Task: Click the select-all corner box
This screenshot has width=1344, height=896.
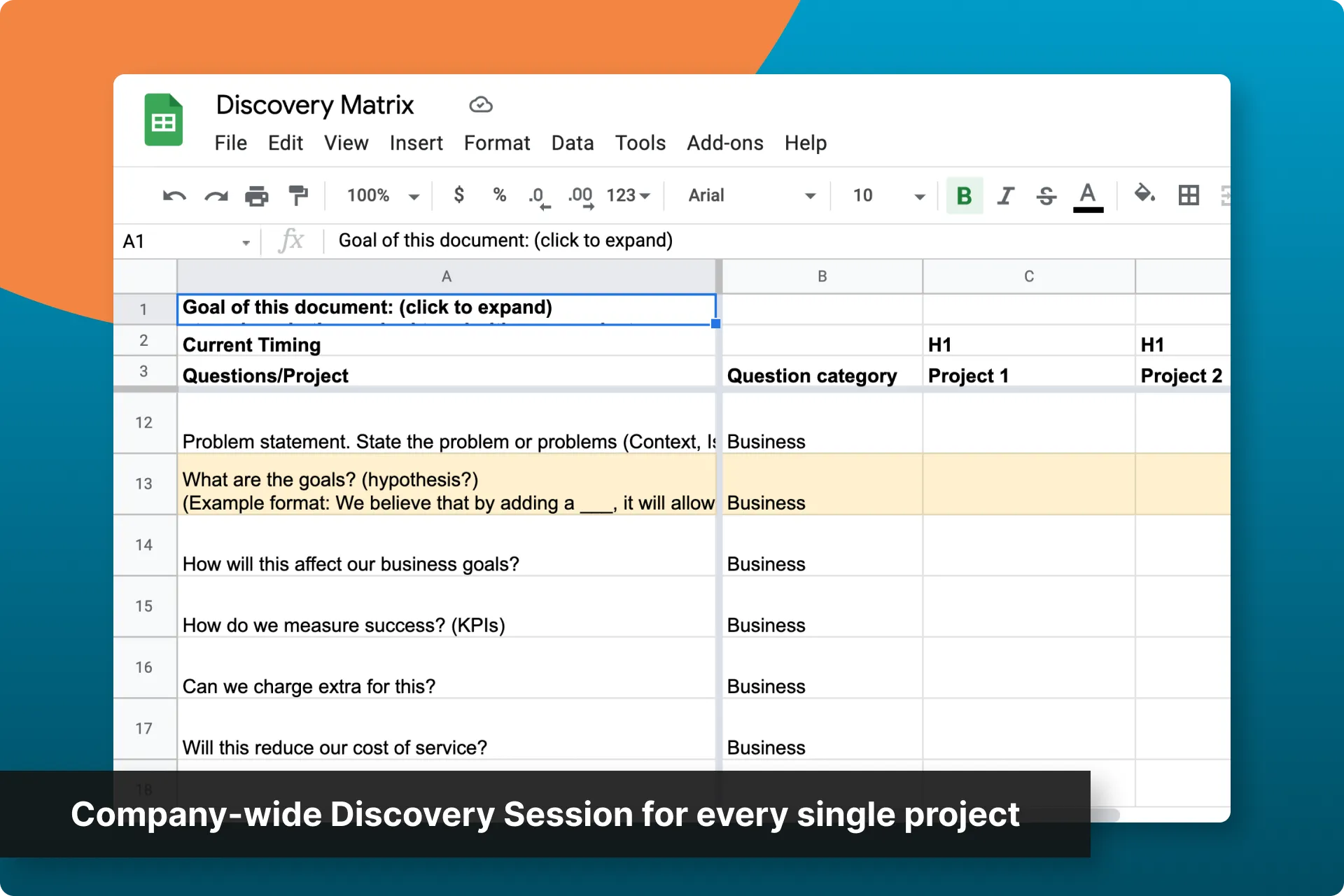Action: pyautogui.click(x=145, y=276)
